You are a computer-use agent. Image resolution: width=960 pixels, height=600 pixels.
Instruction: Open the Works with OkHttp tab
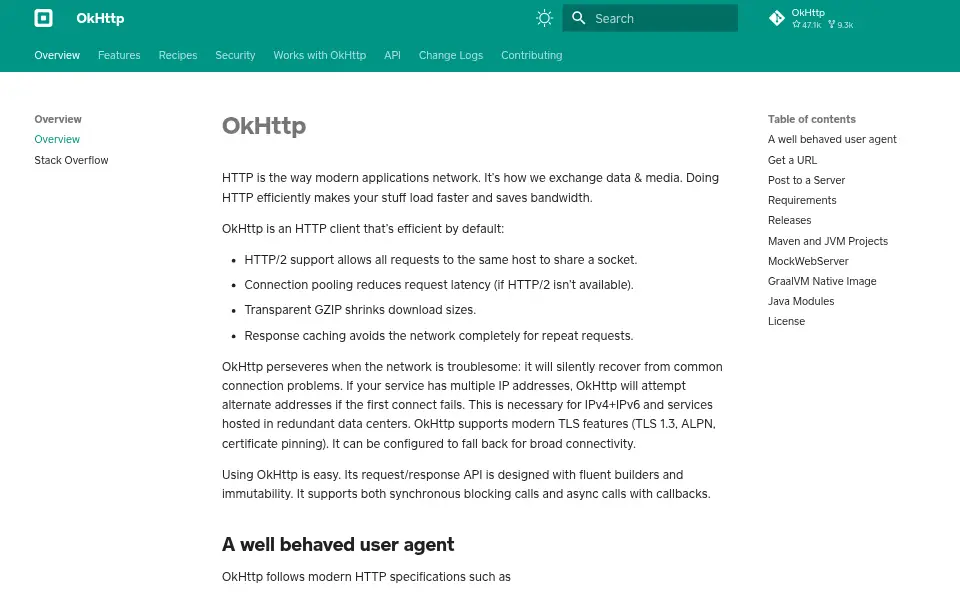click(320, 55)
